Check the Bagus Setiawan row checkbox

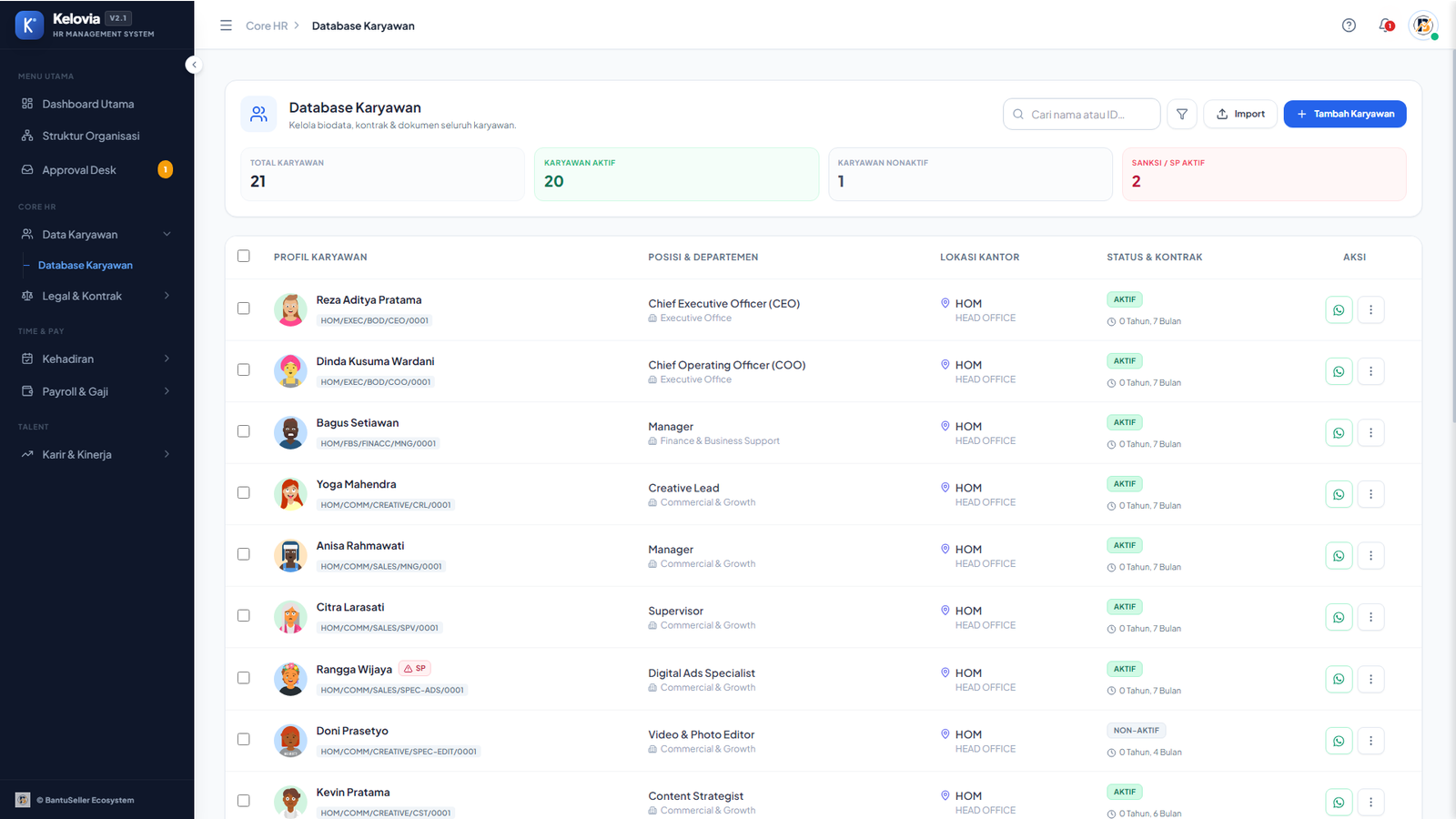[243, 431]
